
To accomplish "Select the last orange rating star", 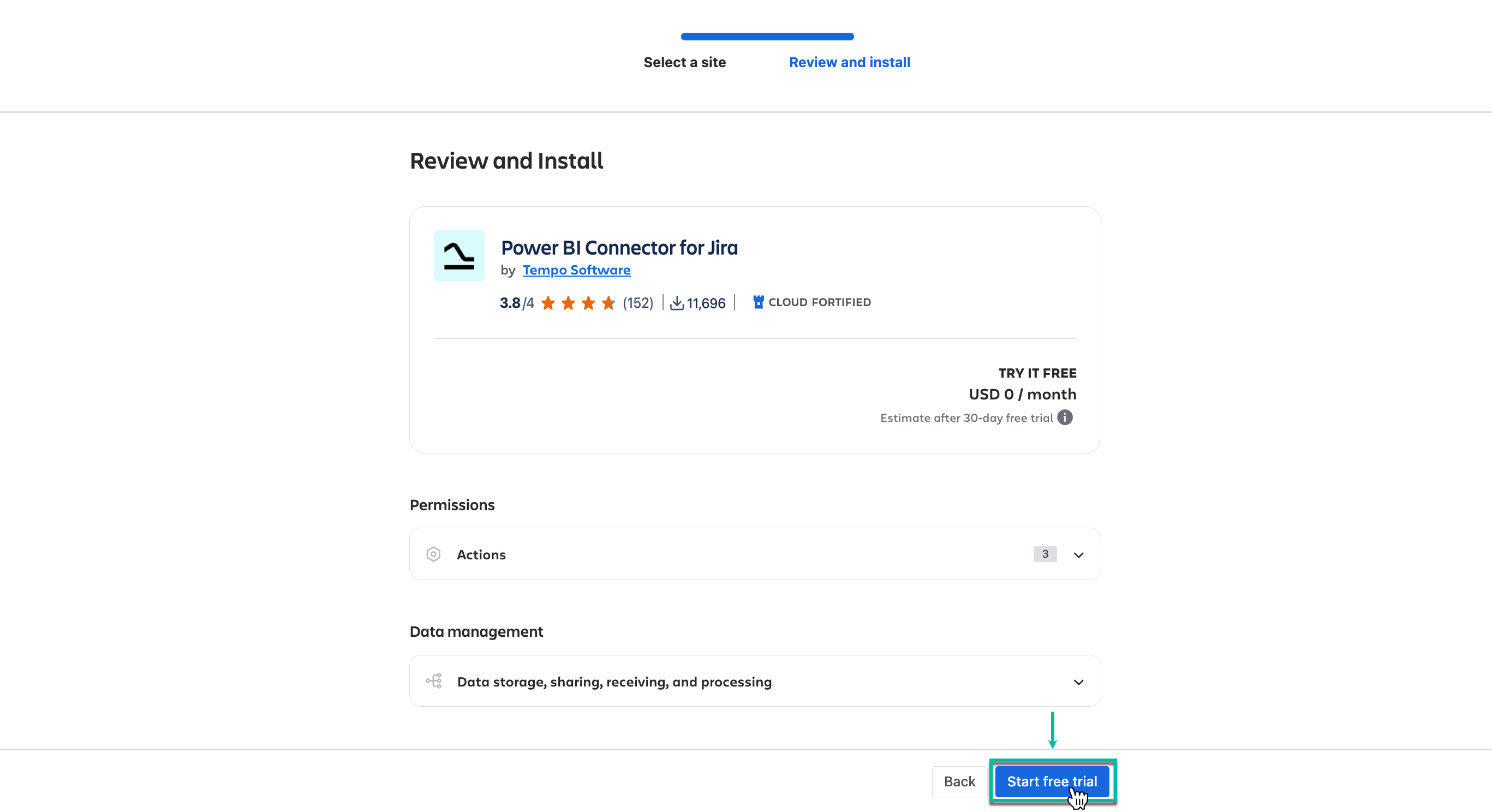I will click(x=608, y=302).
